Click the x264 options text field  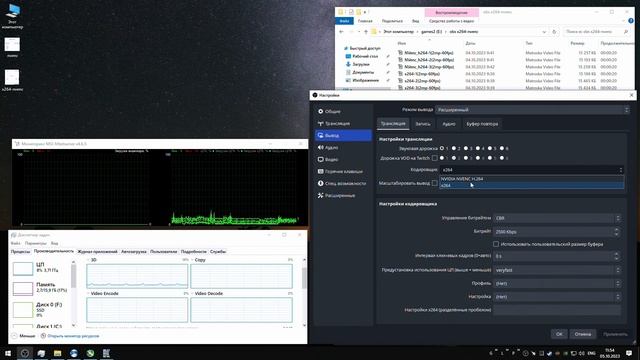click(557, 310)
